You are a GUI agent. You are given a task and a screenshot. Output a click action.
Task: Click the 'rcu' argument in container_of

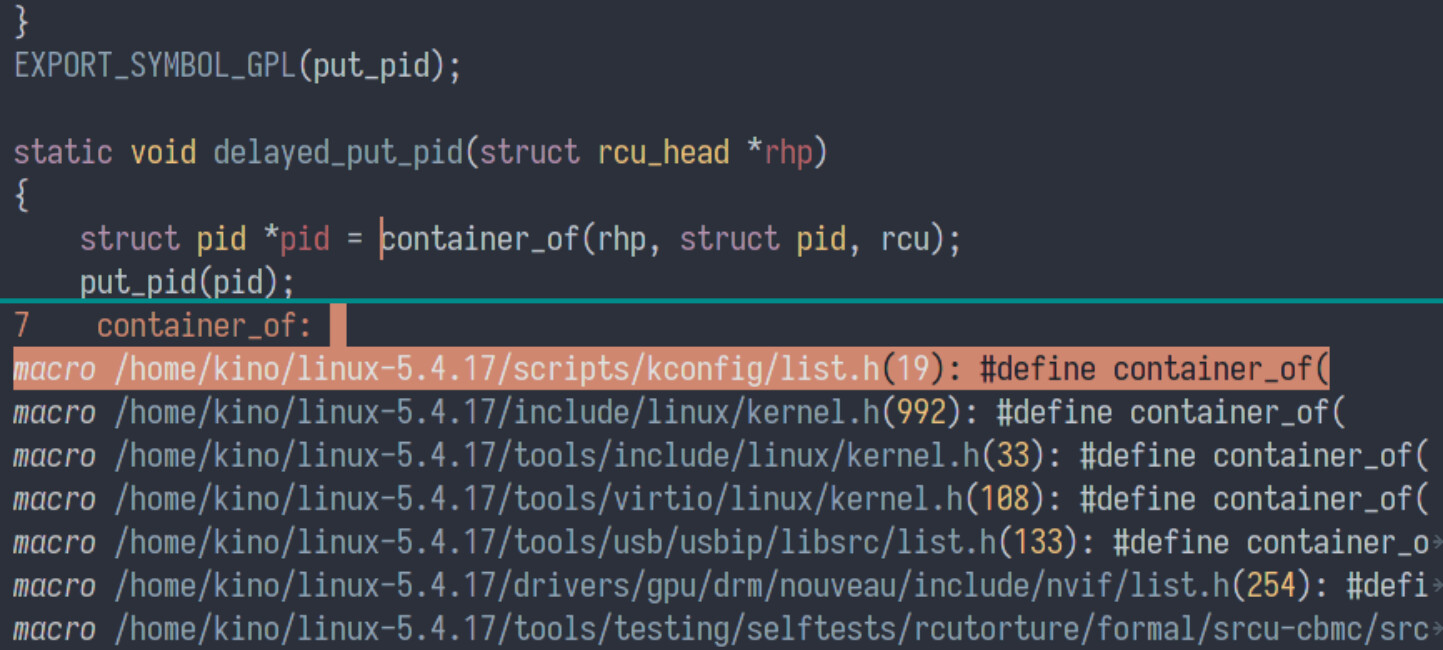pyautogui.click(x=905, y=241)
